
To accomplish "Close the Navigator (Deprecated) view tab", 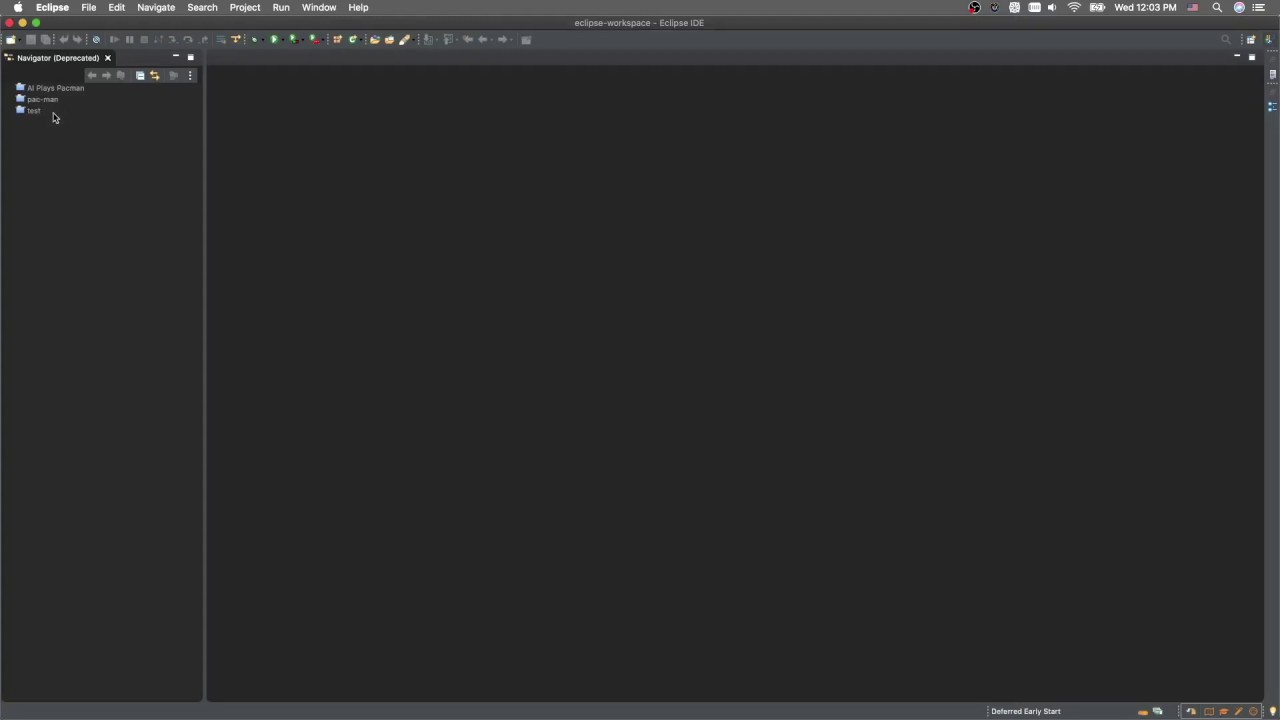I will coord(108,58).
